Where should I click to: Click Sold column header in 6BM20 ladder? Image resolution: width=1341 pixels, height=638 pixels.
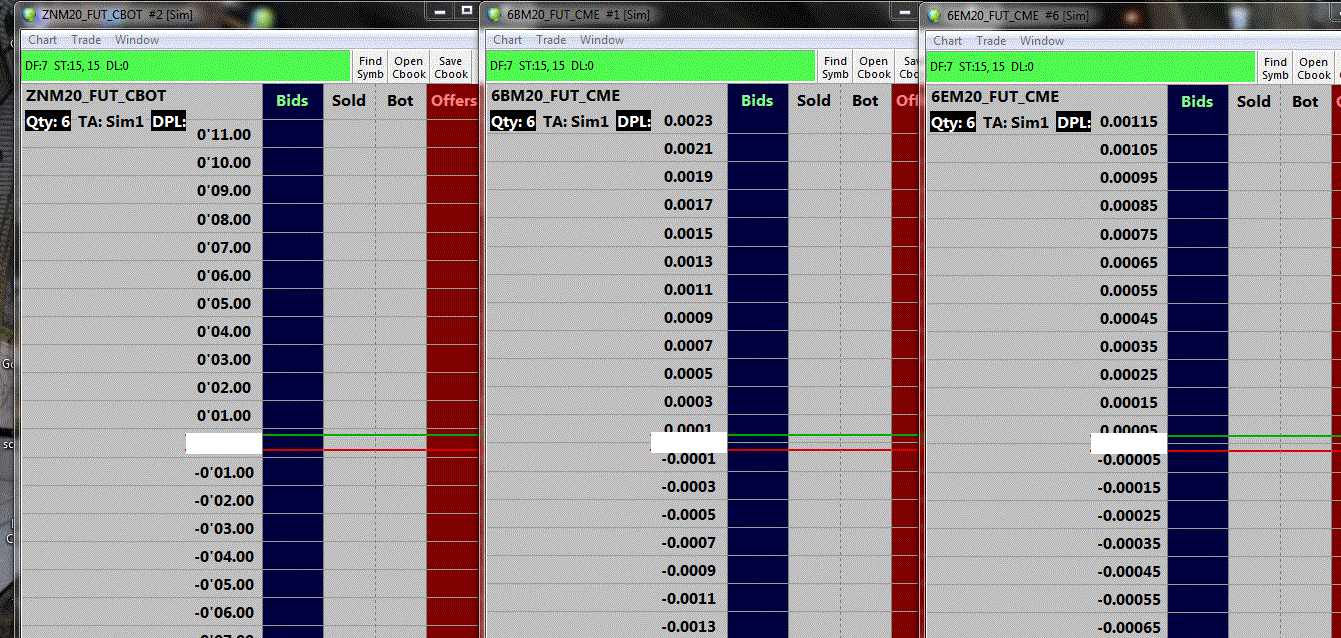[814, 101]
